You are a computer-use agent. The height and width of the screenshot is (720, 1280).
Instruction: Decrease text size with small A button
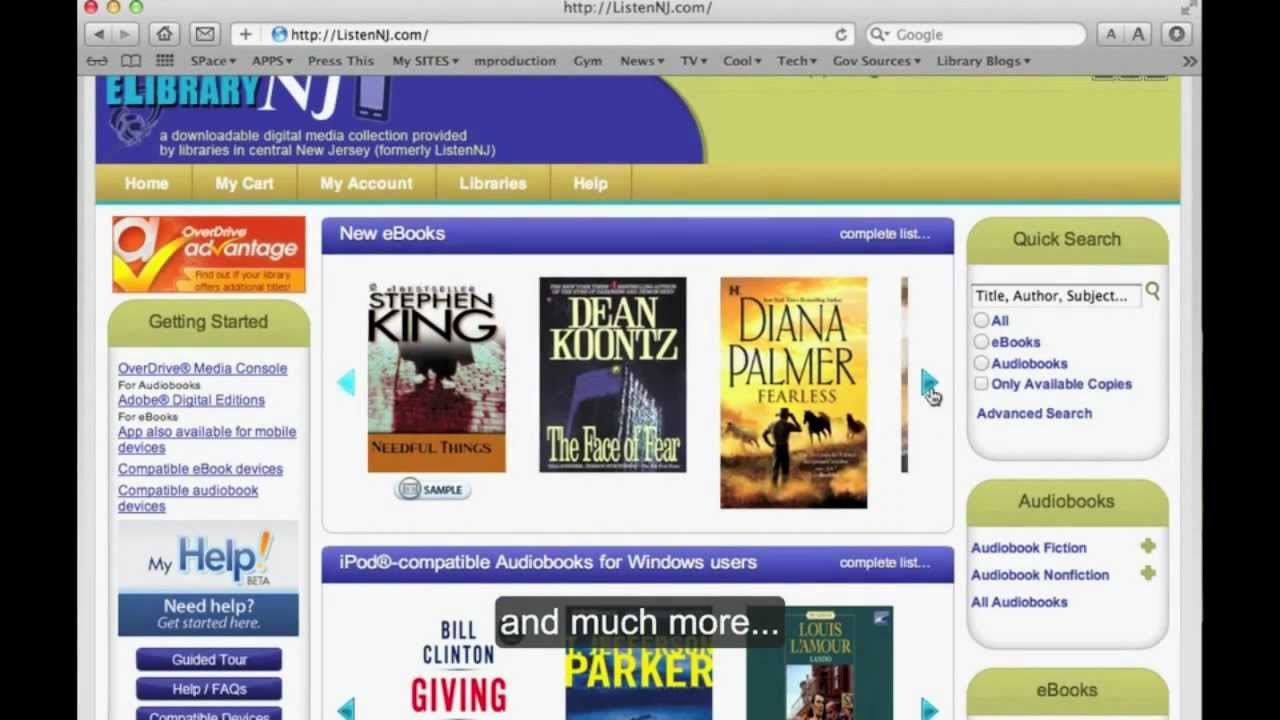[1111, 34]
